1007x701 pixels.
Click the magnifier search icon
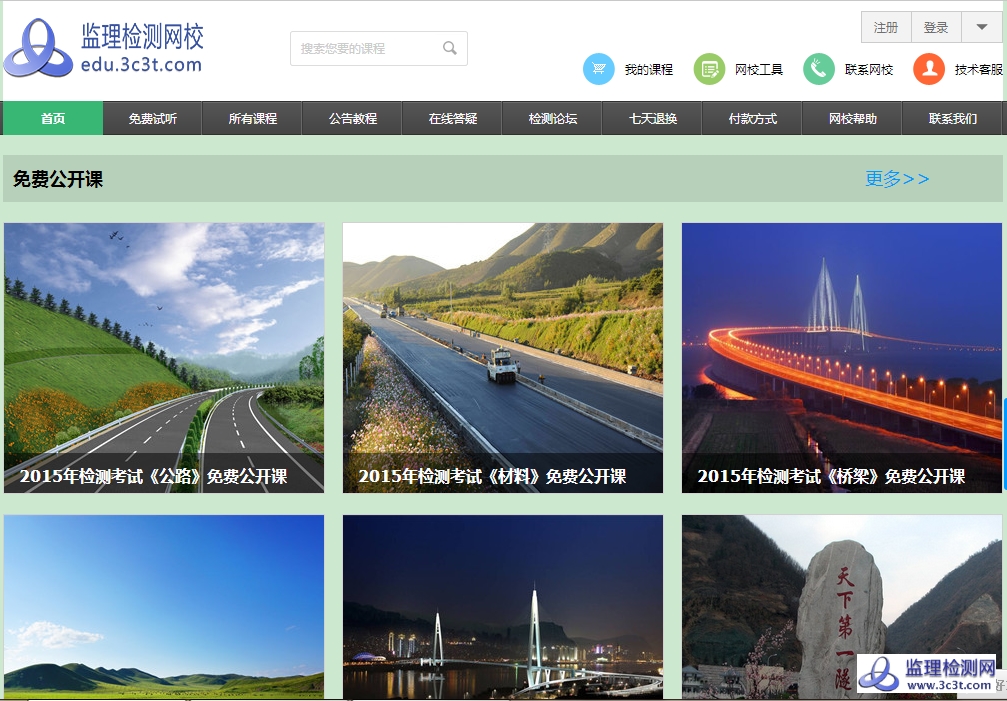pyautogui.click(x=450, y=48)
